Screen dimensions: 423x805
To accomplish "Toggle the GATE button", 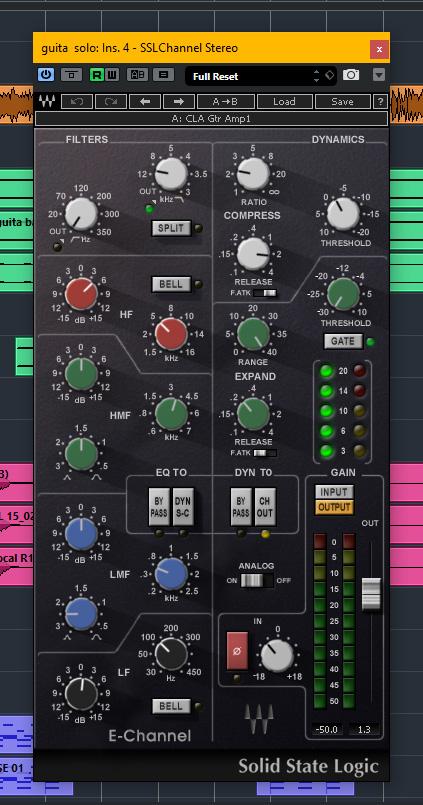I will [343, 341].
